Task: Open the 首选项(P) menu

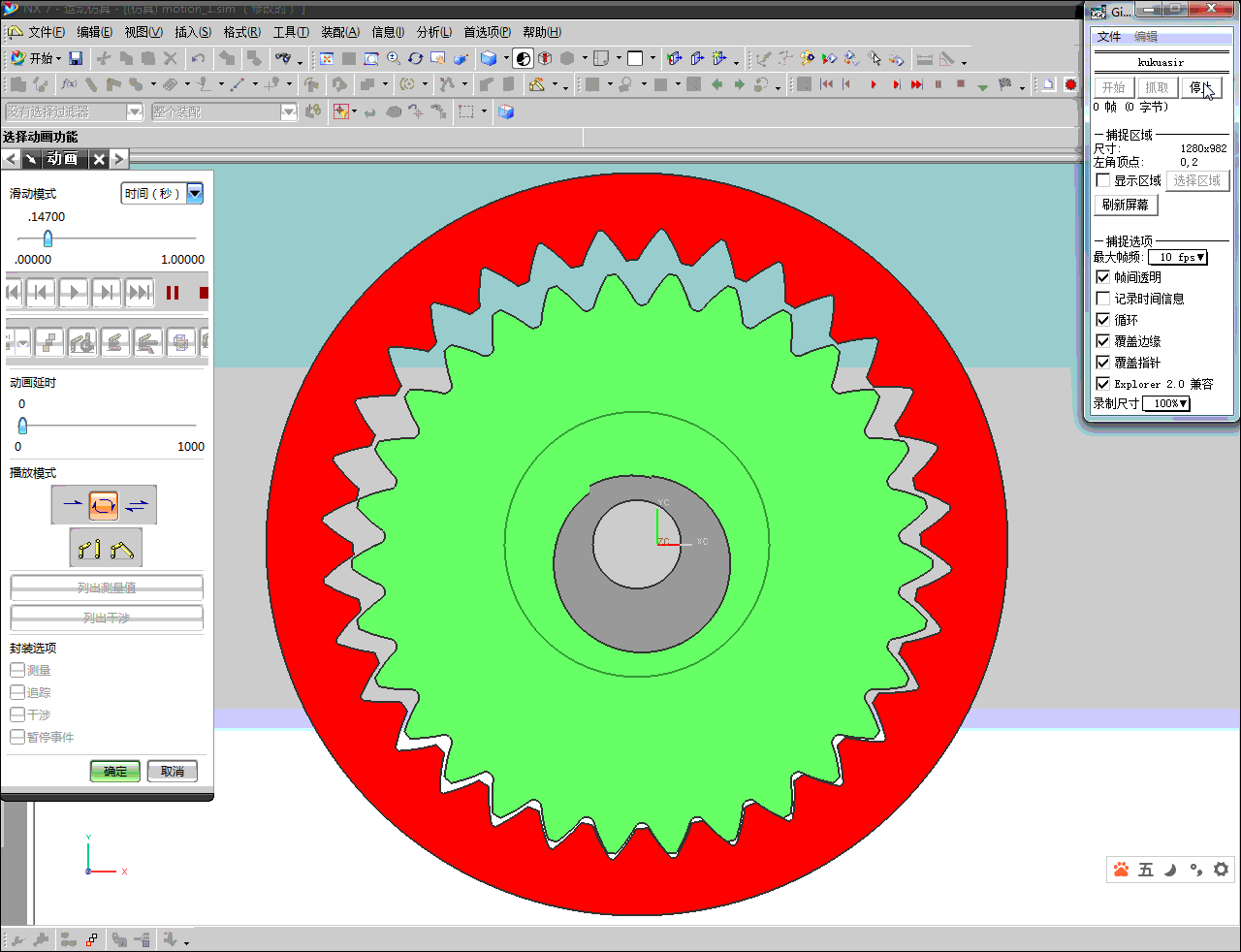Action: coord(487,32)
